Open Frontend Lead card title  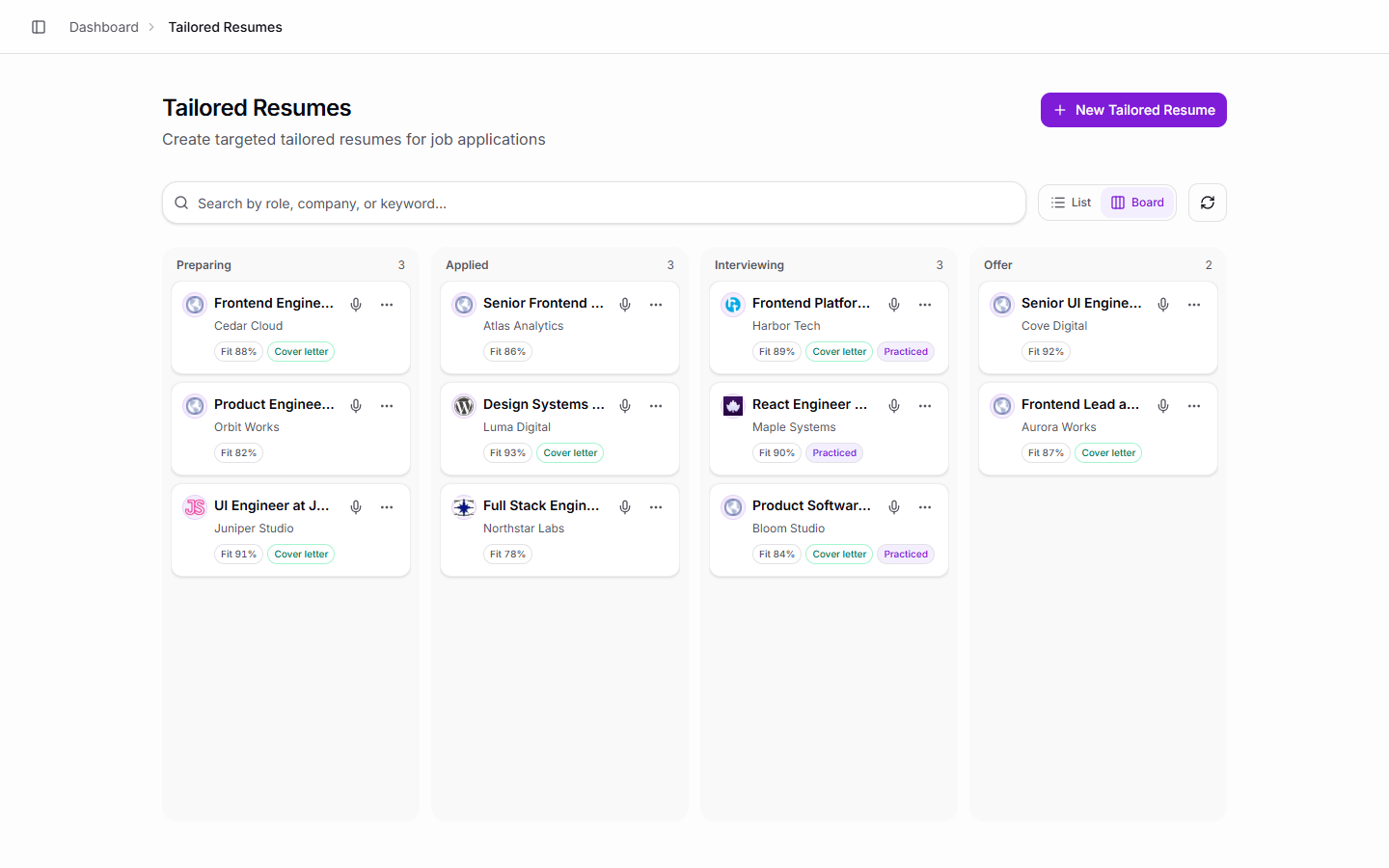(x=1080, y=404)
